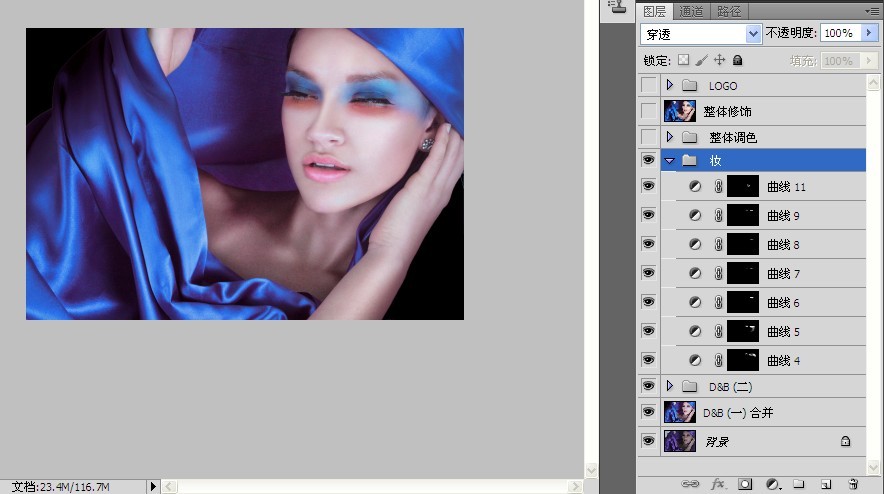
Task: Hide the 曲线 7 layer
Action: tap(649, 273)
